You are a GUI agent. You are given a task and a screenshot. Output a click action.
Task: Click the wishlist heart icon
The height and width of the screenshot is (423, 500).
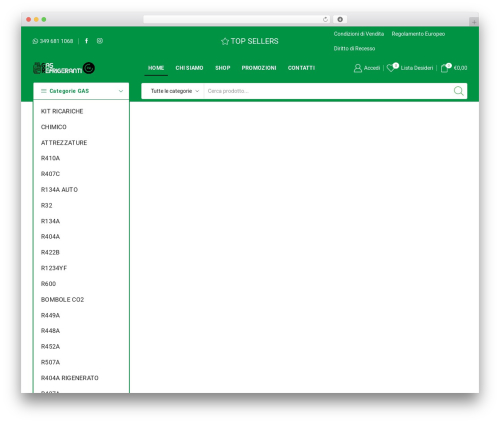pyautogui.click(x=391, y=68)
